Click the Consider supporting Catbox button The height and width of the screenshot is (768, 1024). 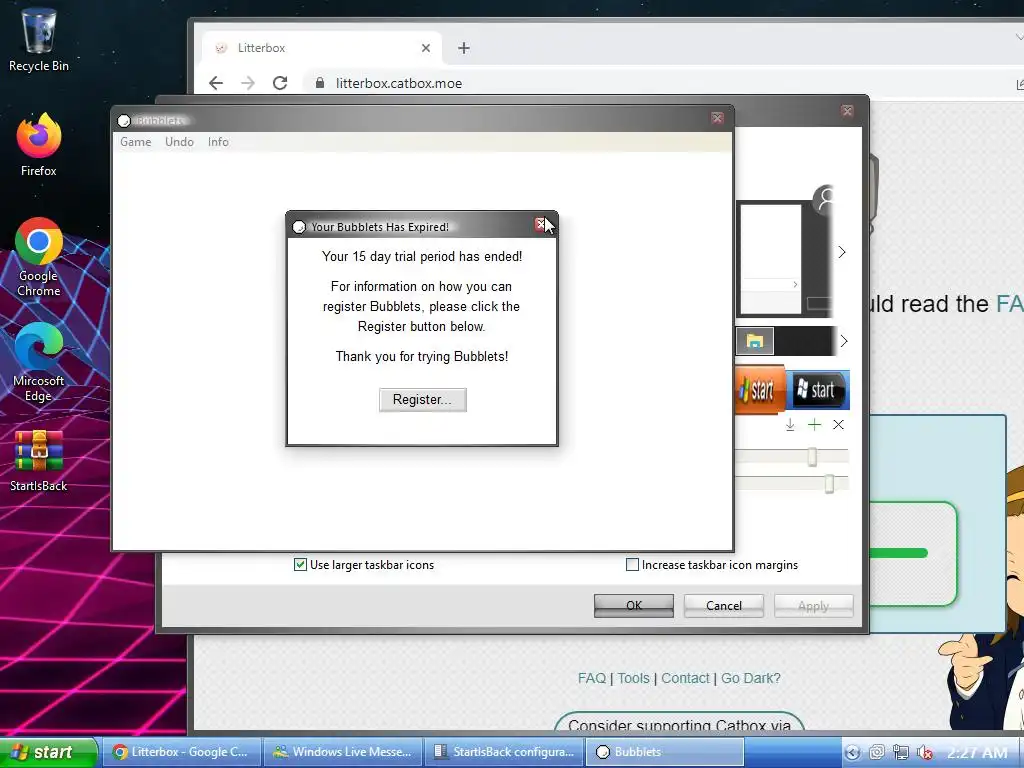679,721
